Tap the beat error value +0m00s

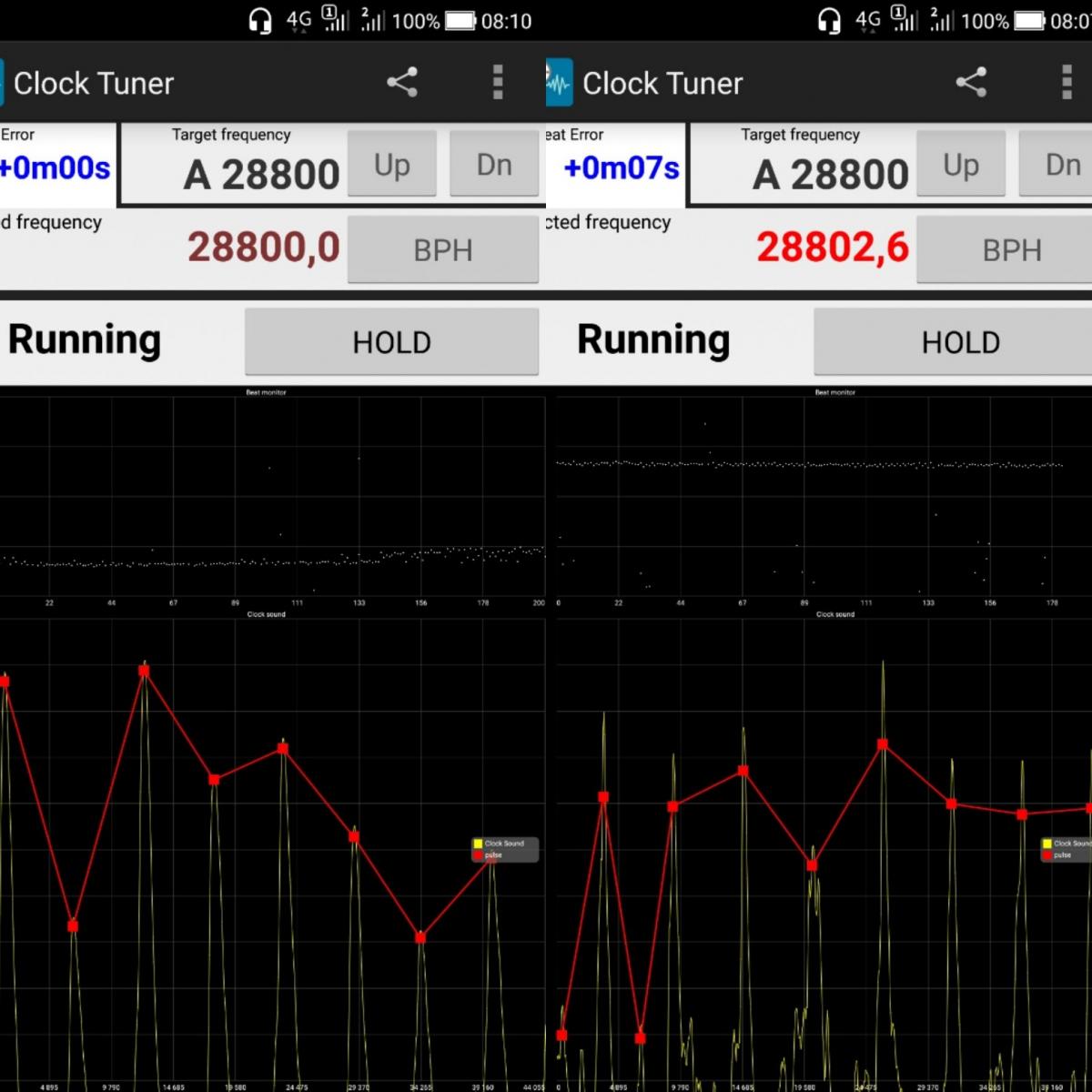point(55,168)
